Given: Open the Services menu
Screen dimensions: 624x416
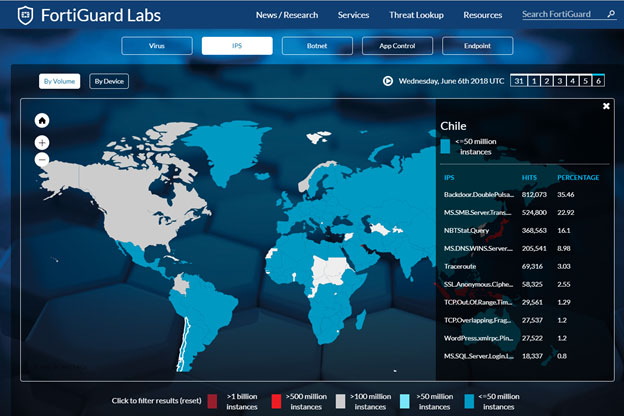Looking at the screenshot, I should [x=353, y=15].
